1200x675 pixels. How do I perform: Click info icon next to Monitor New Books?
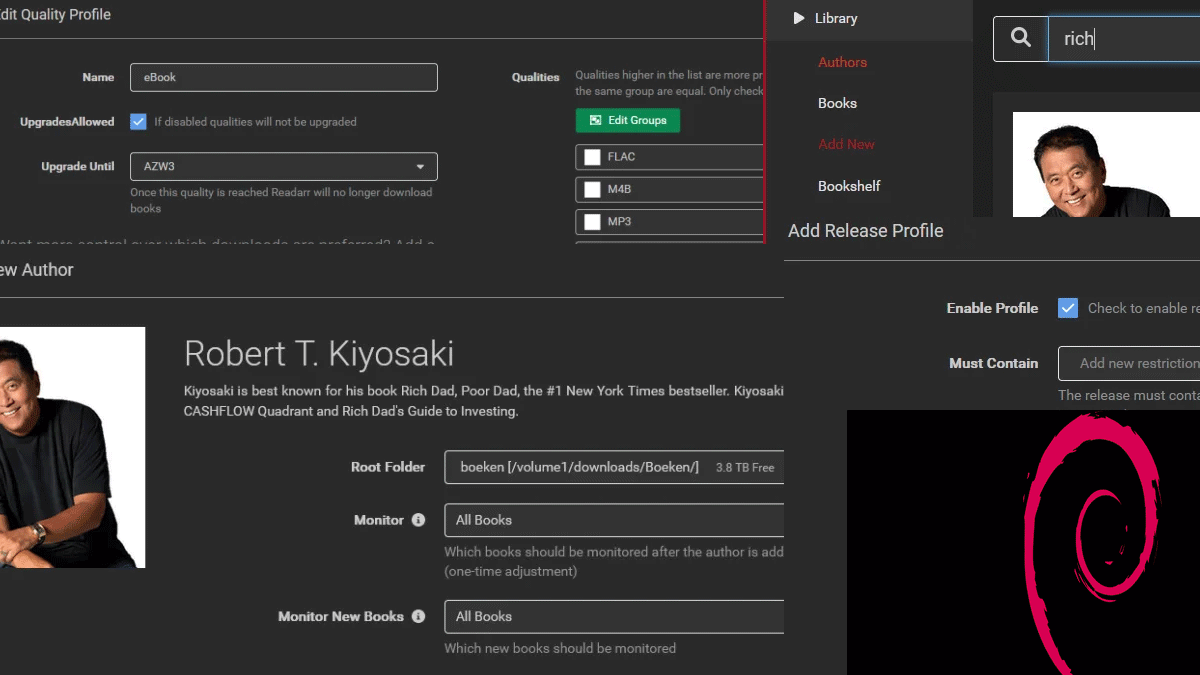418,616
